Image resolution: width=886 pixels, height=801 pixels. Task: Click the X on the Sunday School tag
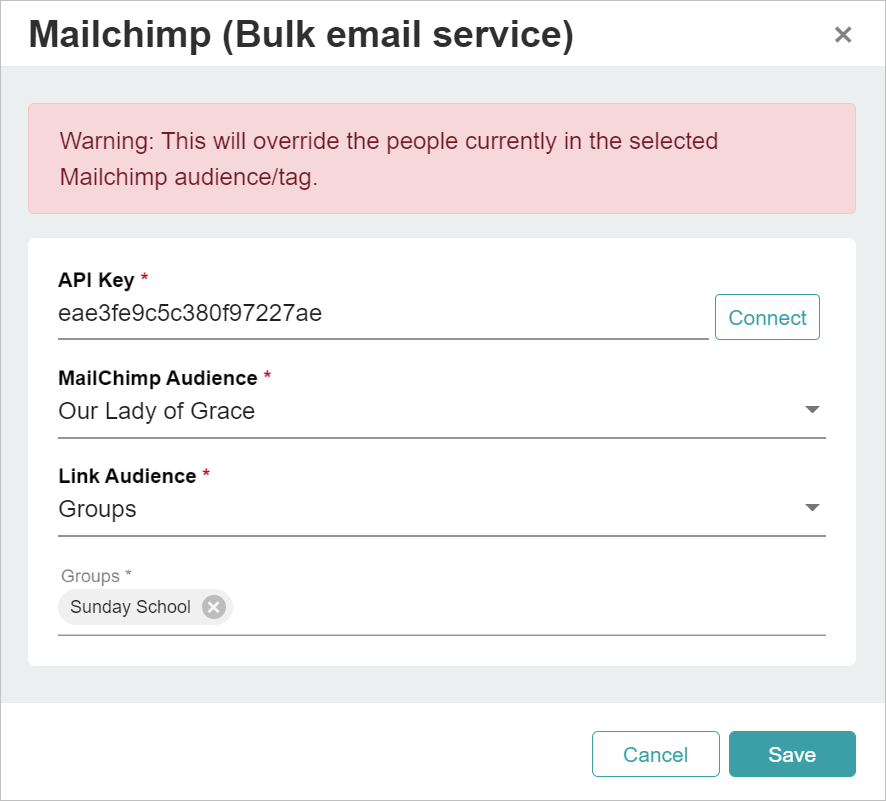coord(212,606)
